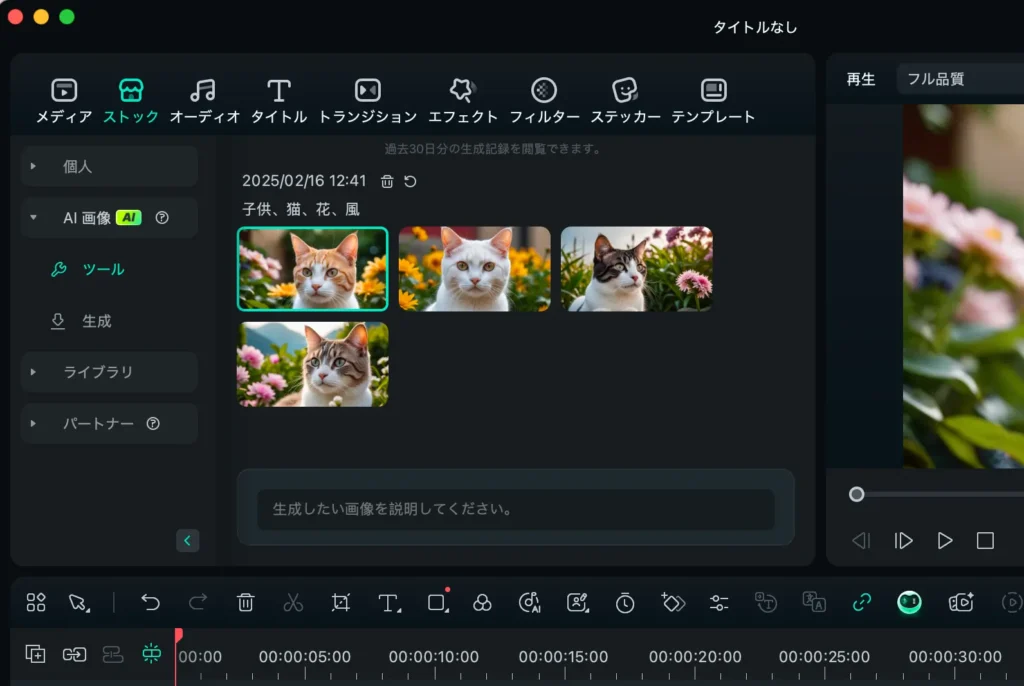This screenshot has width=1024, height=686.
Task: Select 生成 under AI 画像
Action: coord(96,321)
